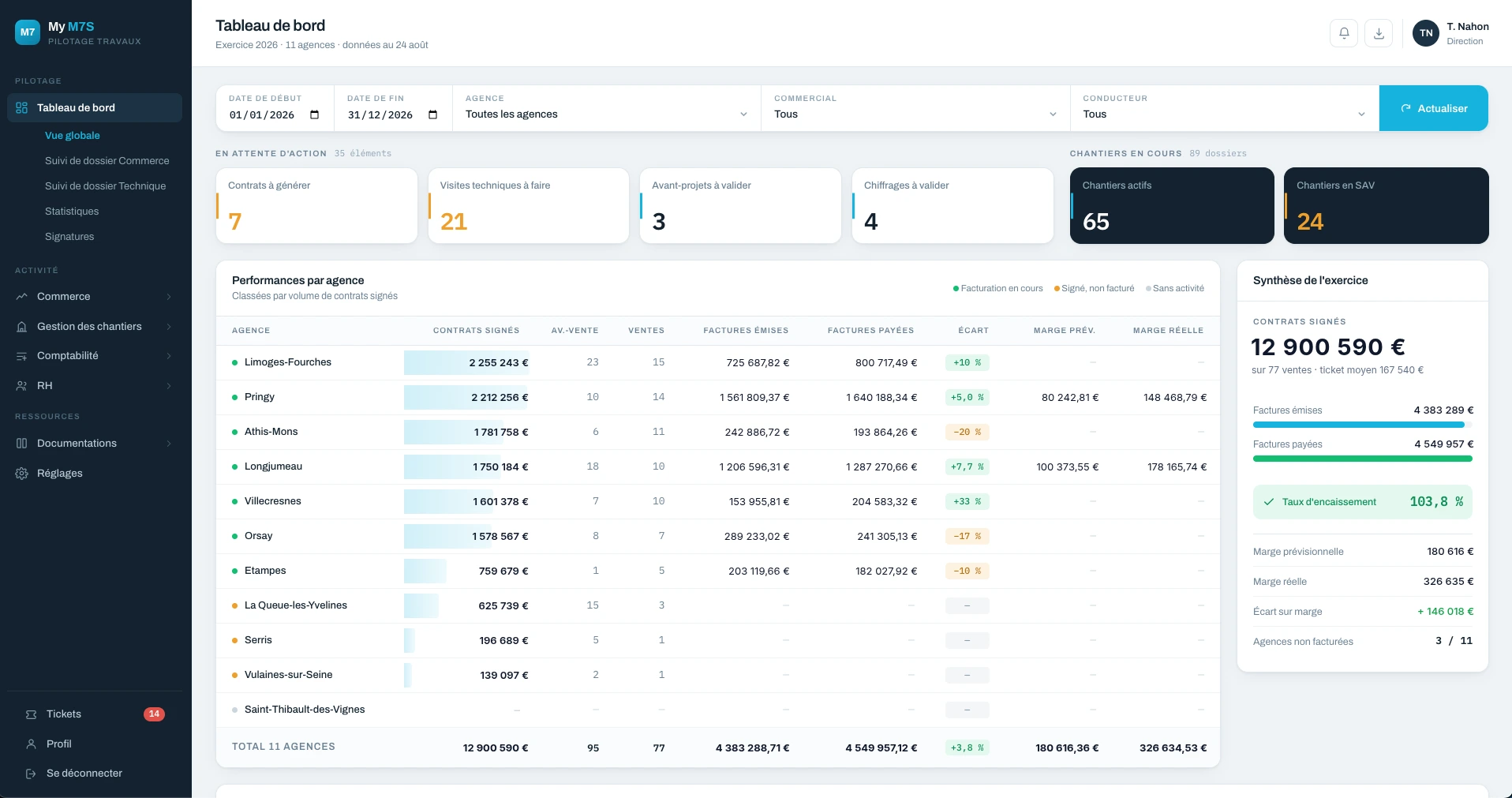Click Saint-Thibault-des-Vignes agency name
This screenshot has height=798, width=1512.
[305, 710]
